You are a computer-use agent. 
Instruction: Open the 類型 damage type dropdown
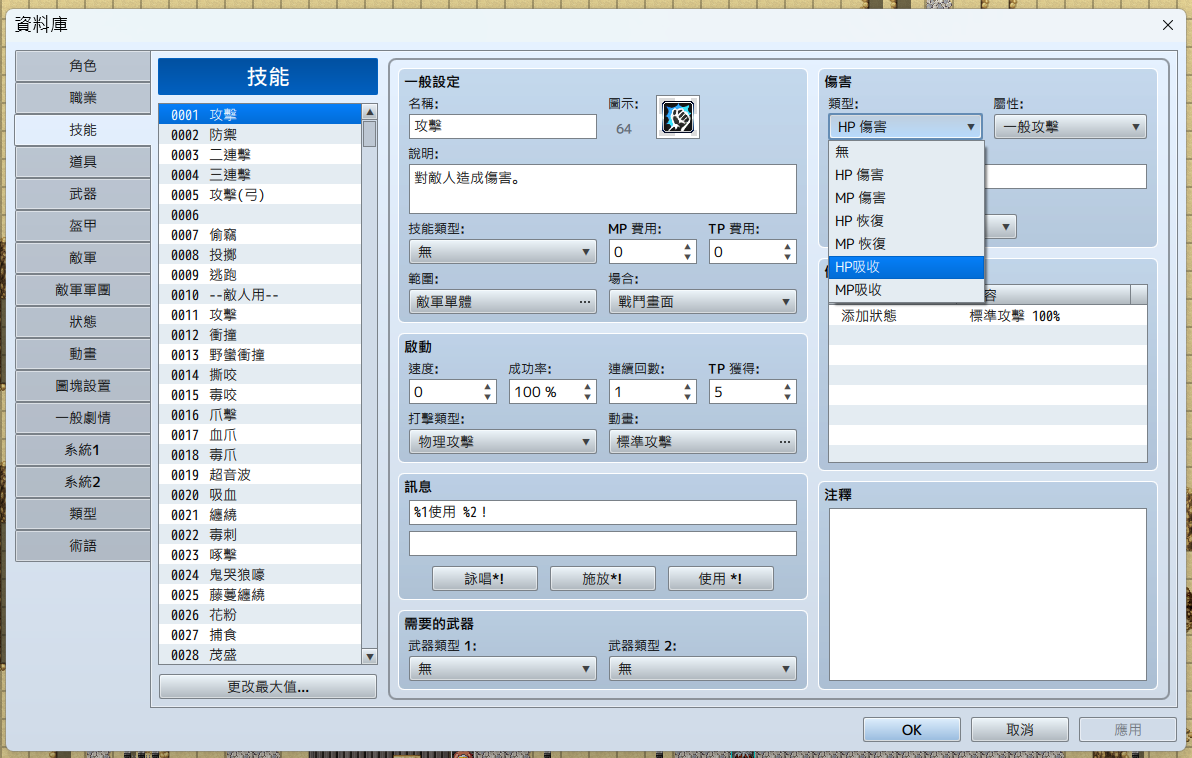[905, 127]
